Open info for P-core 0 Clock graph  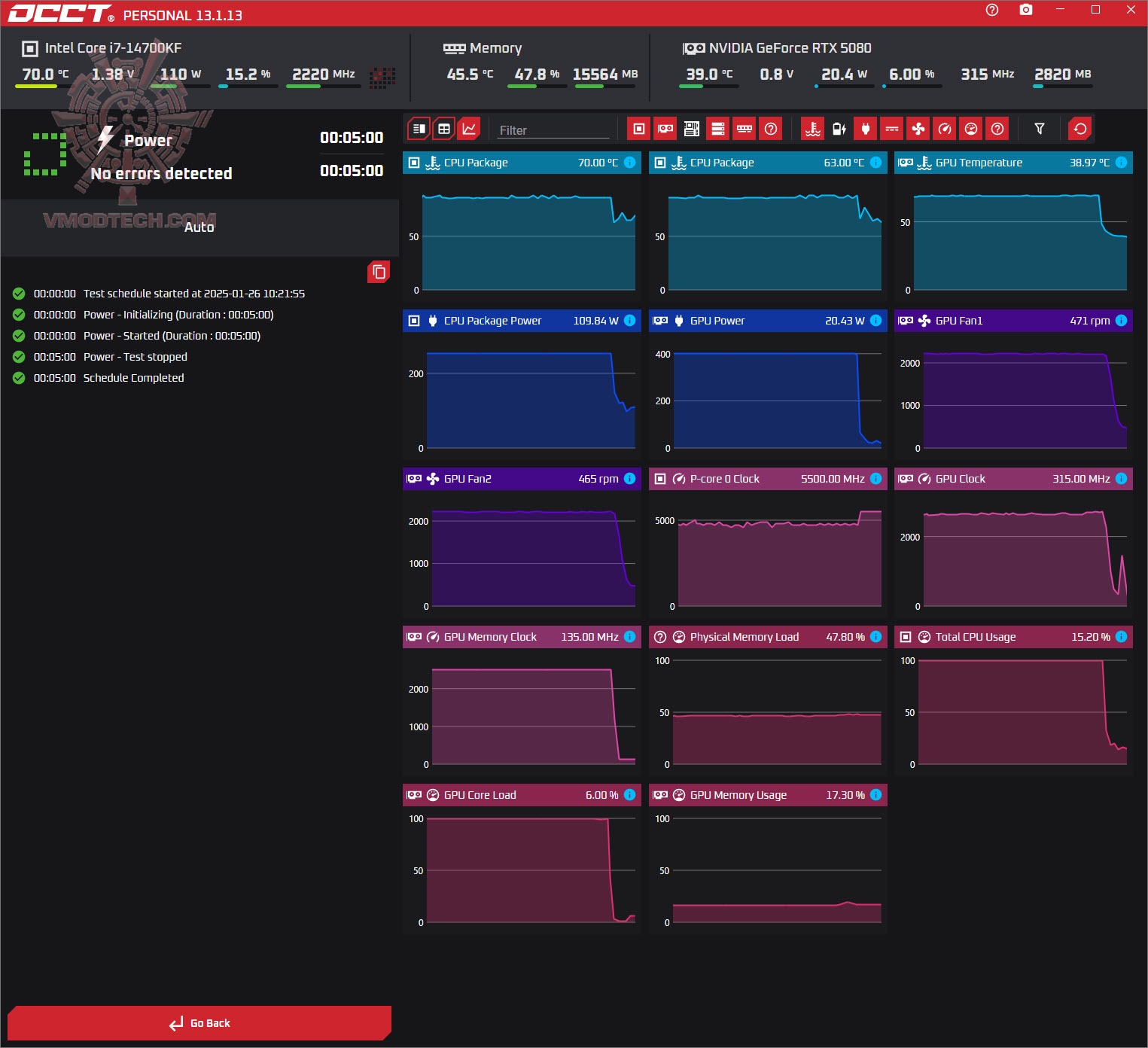pyautogui.click(x=876, y=479)
